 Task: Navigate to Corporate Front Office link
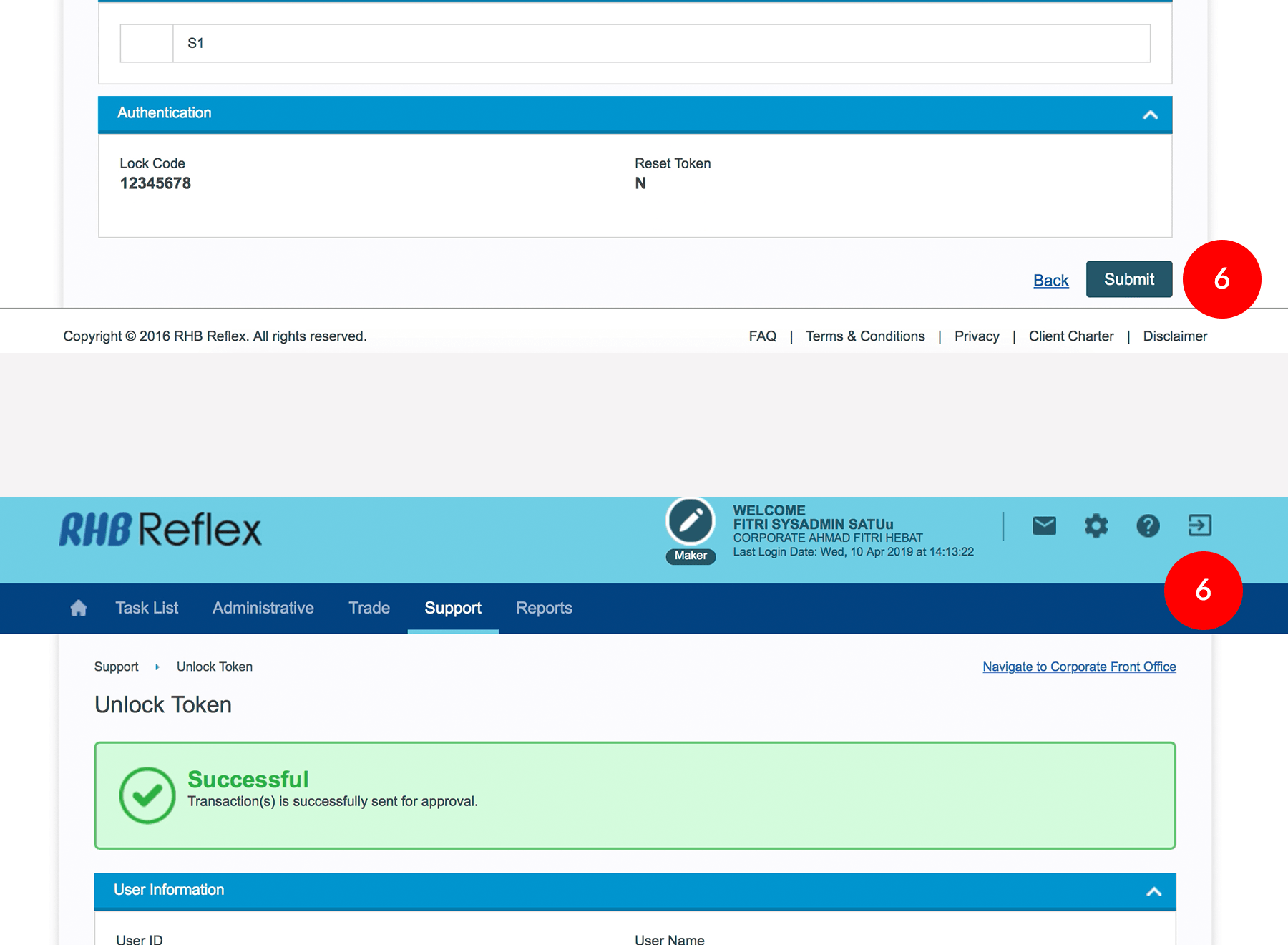coord(1079,667)
